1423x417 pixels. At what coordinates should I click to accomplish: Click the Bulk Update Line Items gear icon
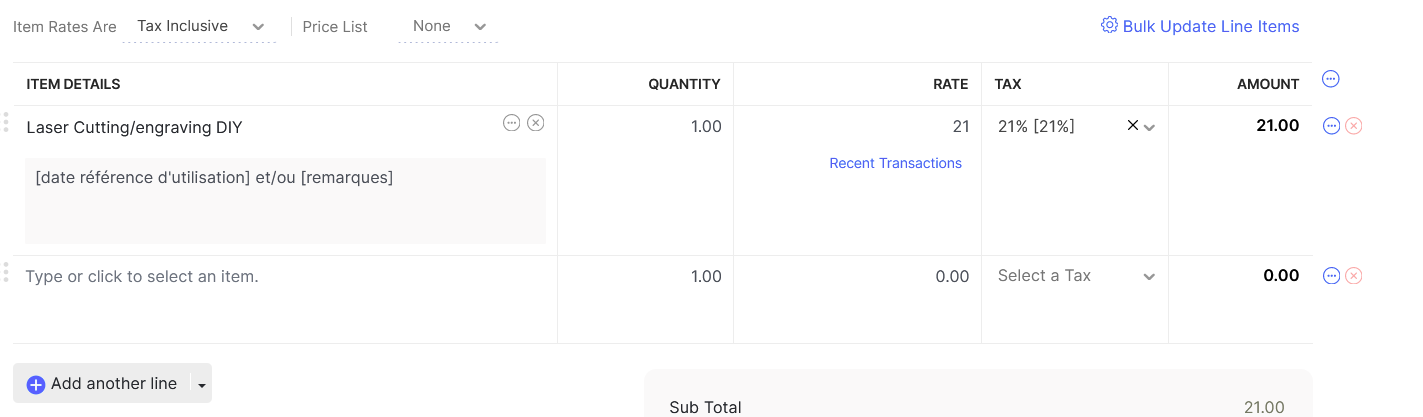1109,25
